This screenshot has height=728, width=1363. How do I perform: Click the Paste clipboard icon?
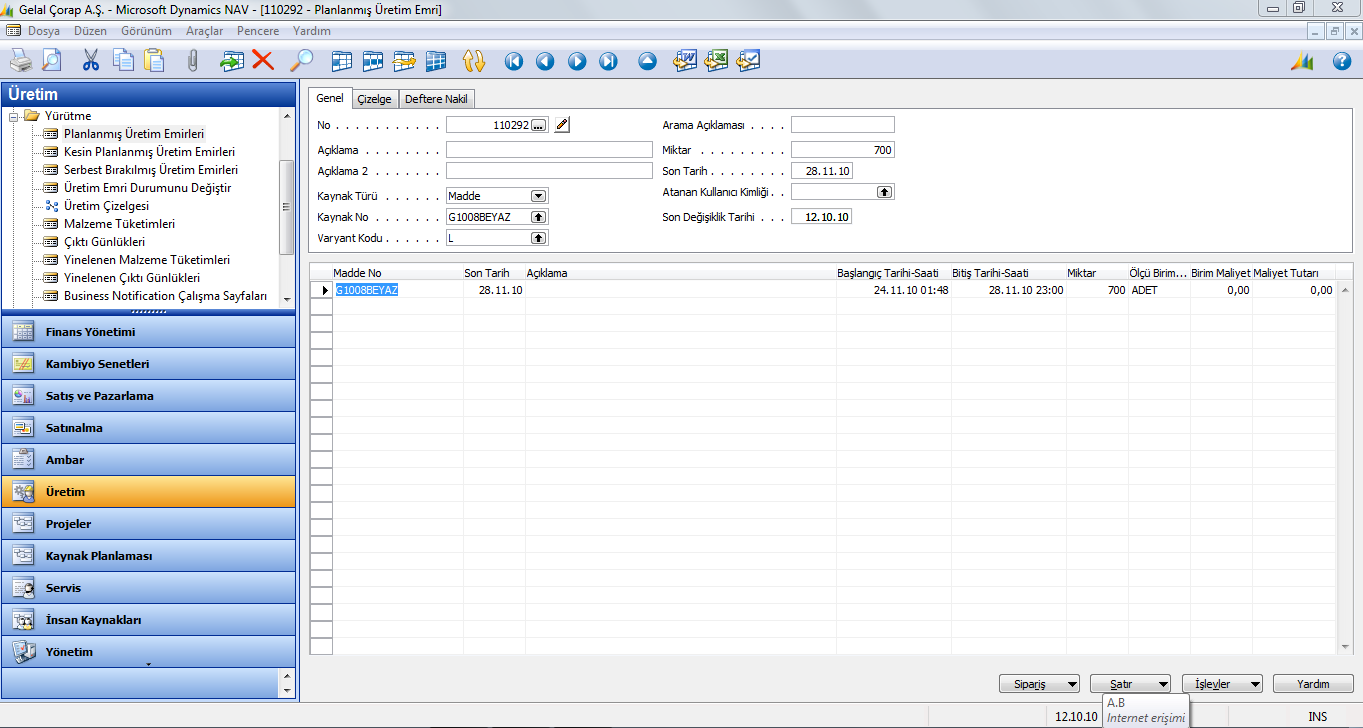pyautogui.click(x=153, y=61)
